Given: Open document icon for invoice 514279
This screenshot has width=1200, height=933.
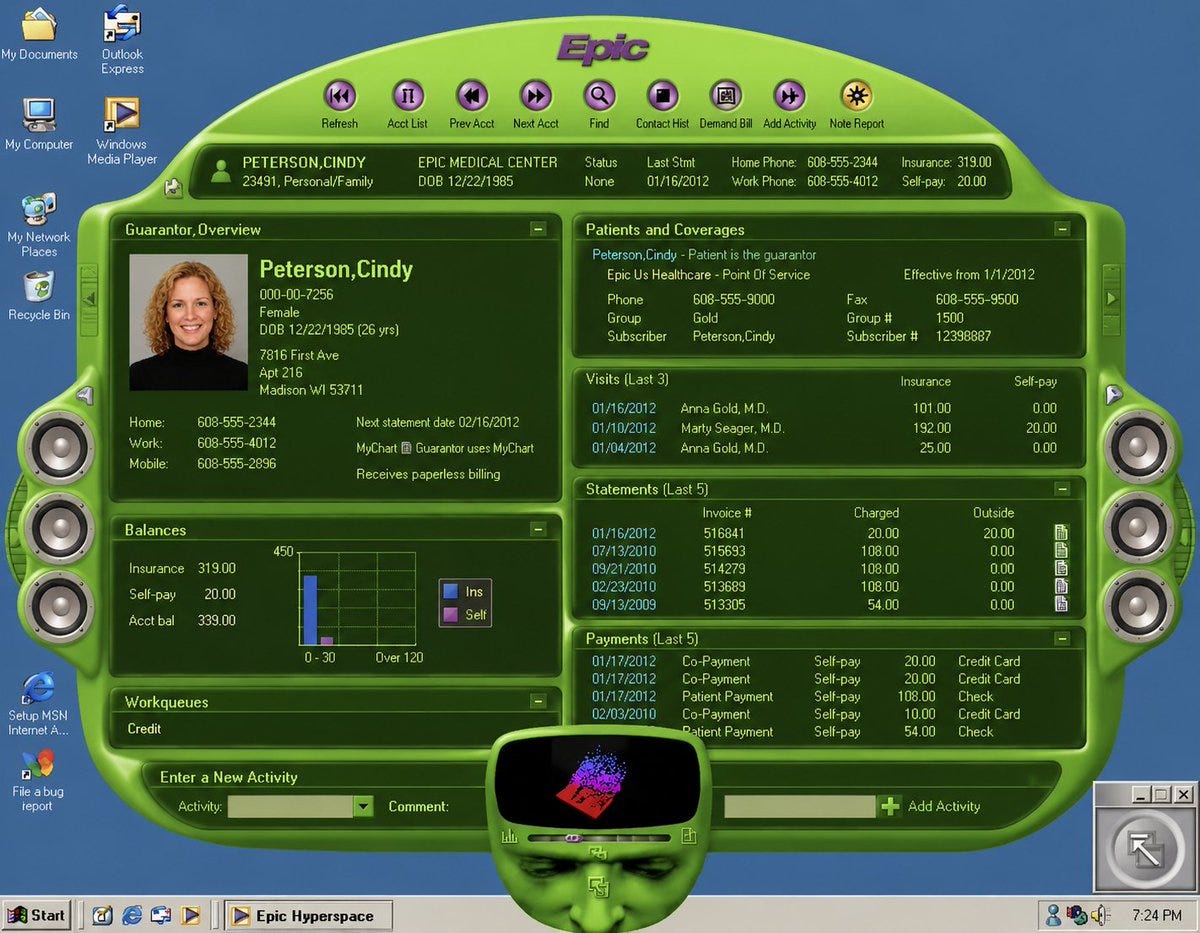Looking at the screenshot, I should [x=1061, y=569].
